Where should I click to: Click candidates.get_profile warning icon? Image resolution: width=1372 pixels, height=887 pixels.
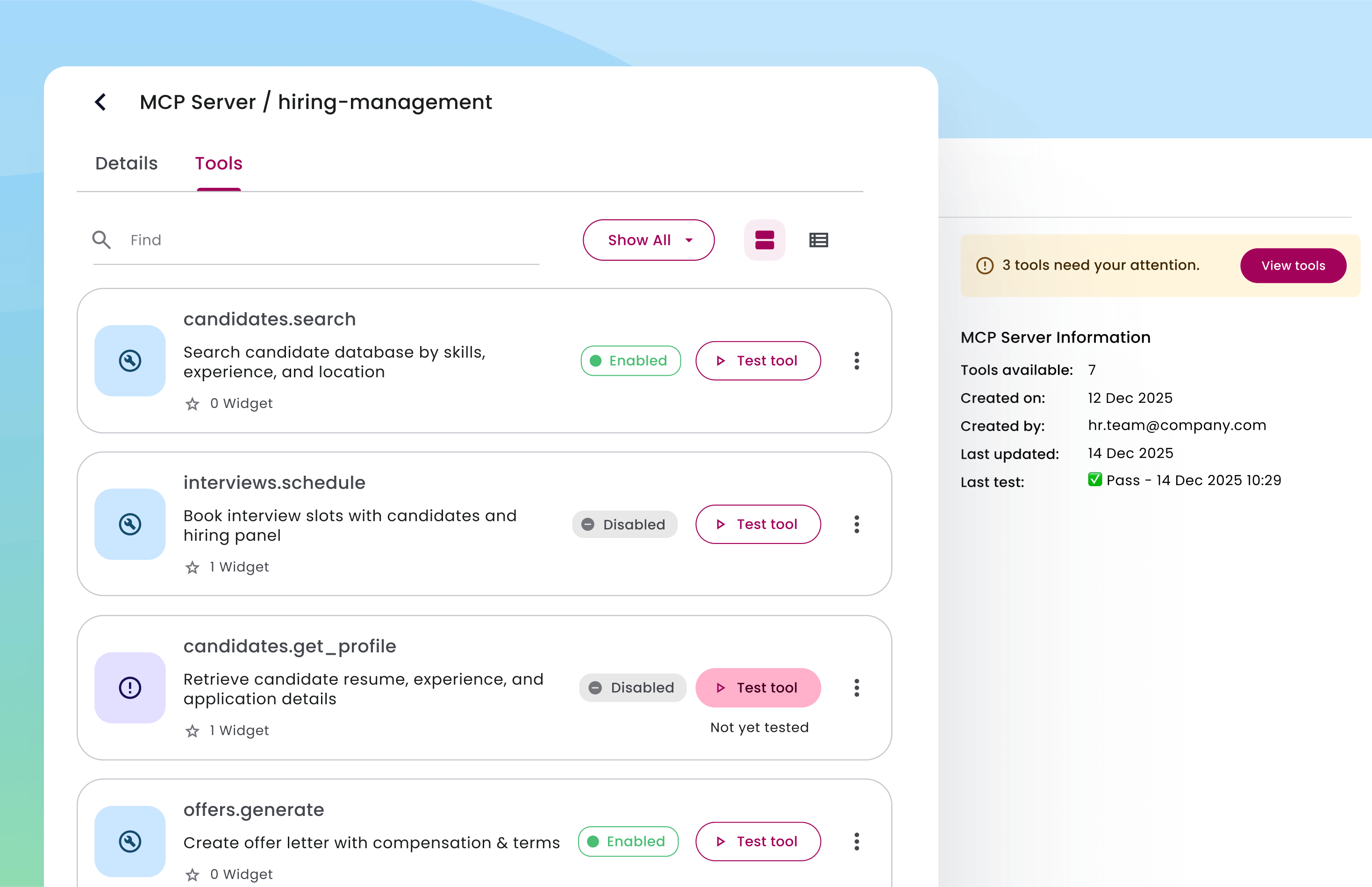[x=130, y=687]
